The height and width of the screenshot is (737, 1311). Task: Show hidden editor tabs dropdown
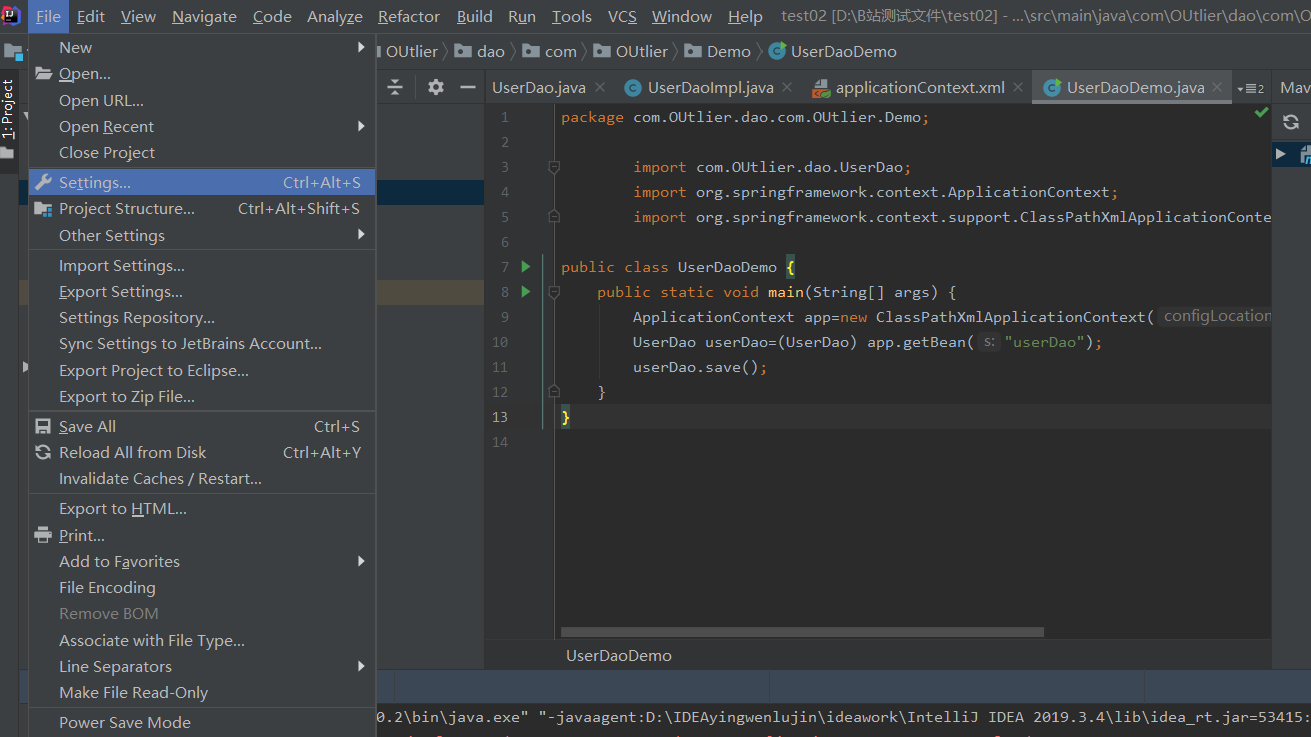[1251, 88]
